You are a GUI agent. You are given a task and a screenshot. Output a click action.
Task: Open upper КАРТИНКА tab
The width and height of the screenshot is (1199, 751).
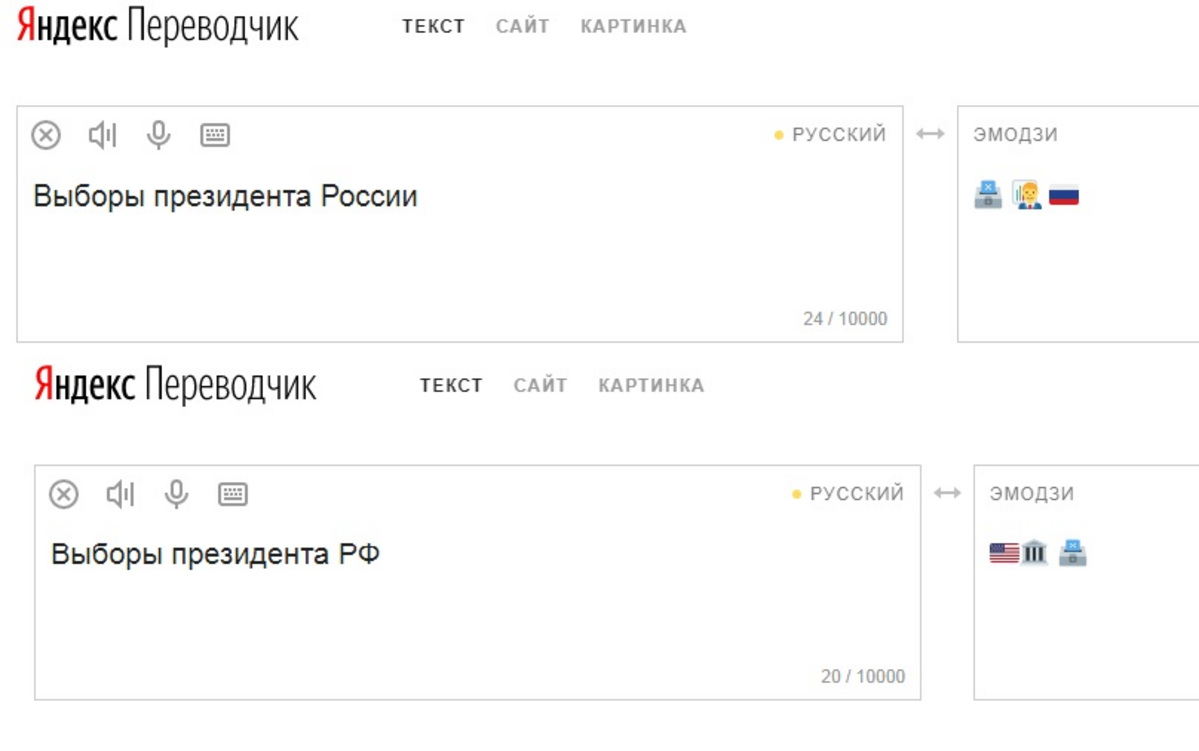click(633, 27)
